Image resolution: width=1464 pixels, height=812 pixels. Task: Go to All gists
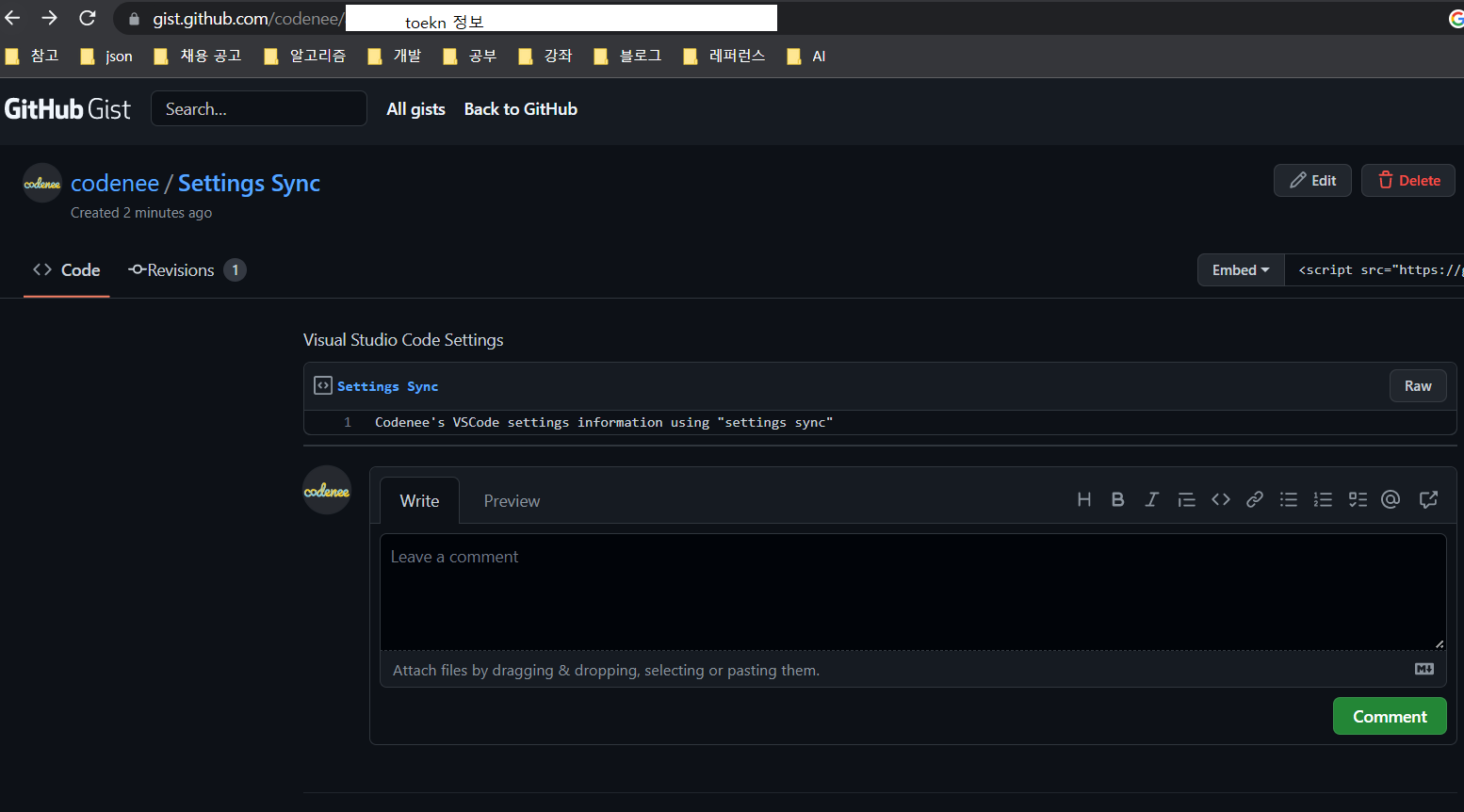pos(415,109)
